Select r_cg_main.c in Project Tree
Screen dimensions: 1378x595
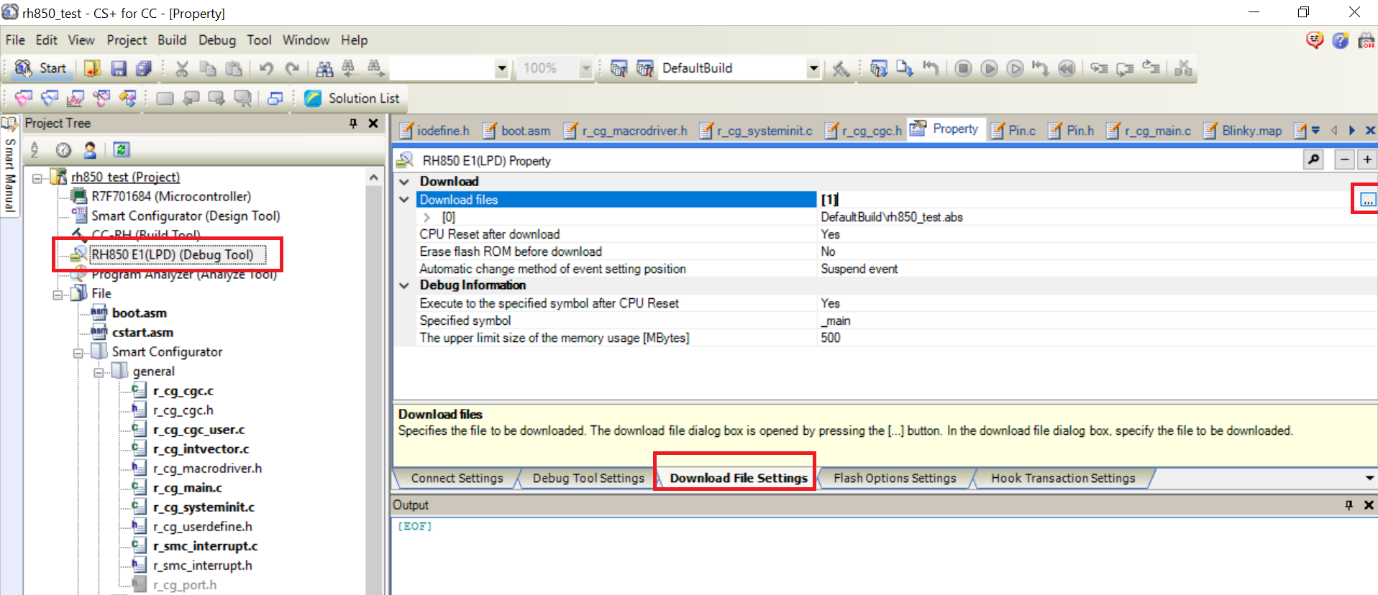(187, 488)
